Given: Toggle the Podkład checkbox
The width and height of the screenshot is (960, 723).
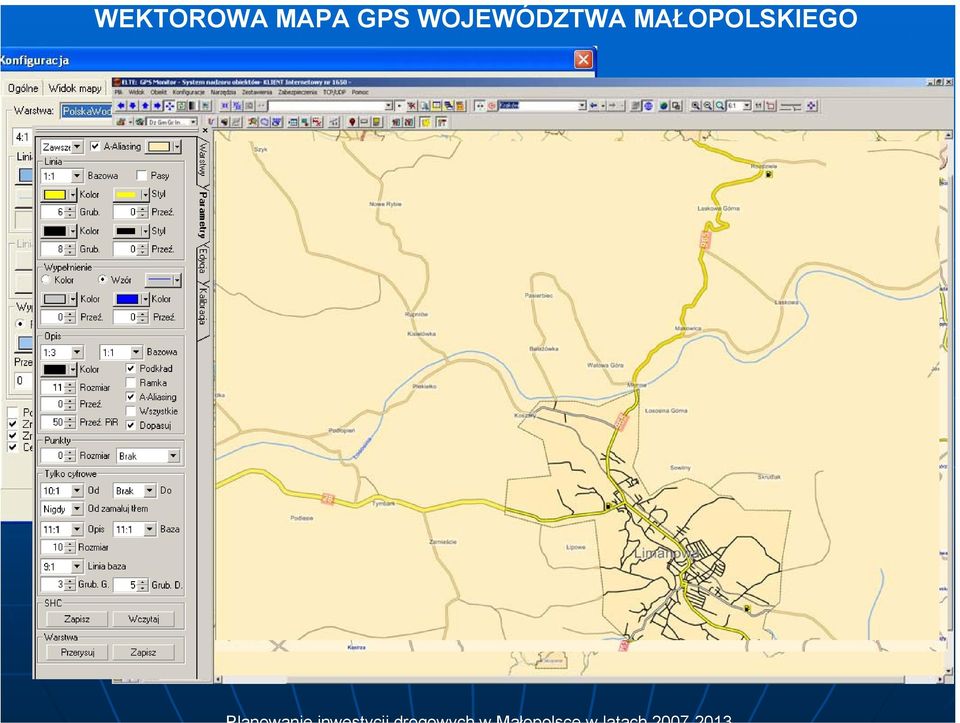Looking at the screenshot, I should (130, 369).
